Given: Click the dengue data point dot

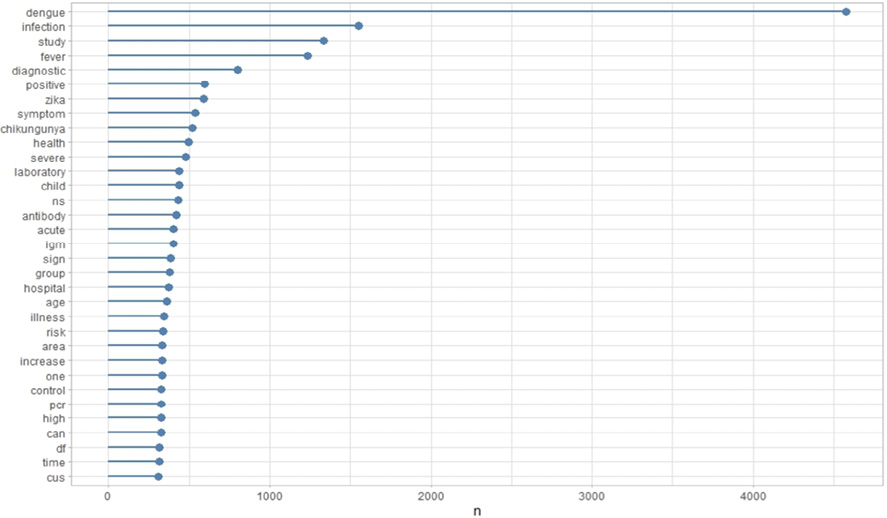Looking at the screenshot, I should [x=846, y=12].
